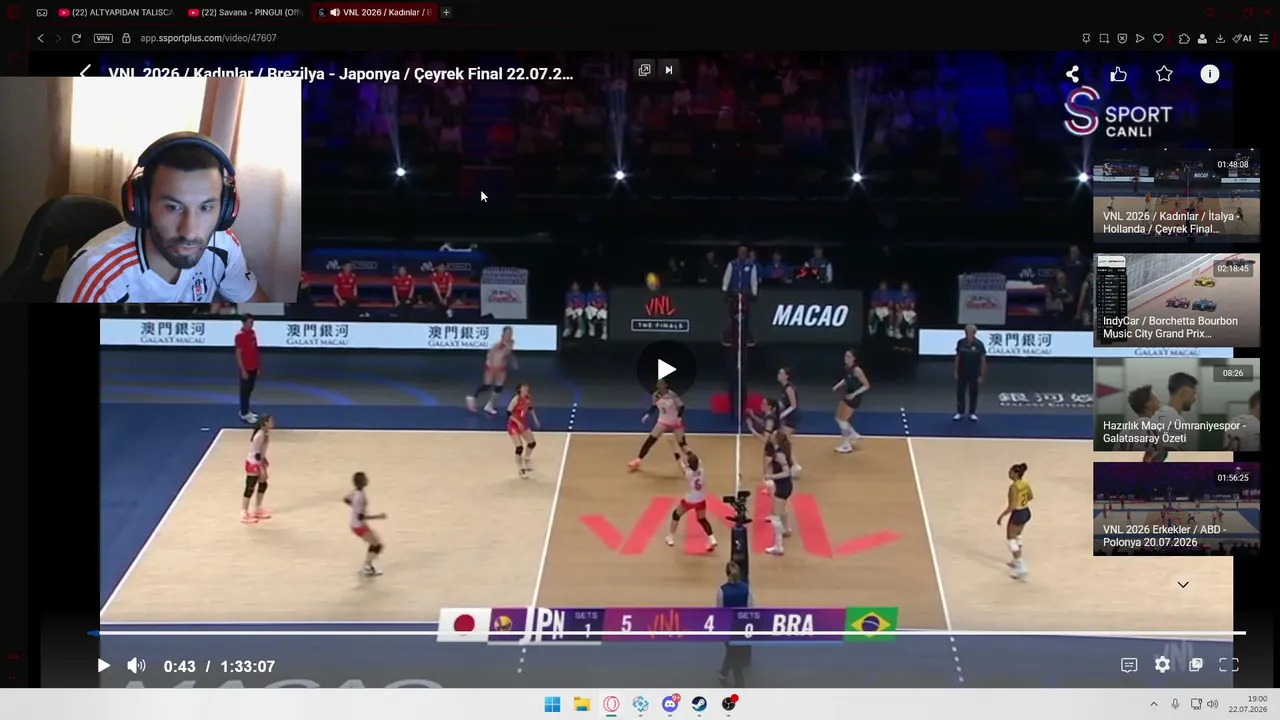Click the send arrow icon in the toolbar
Image resolution: width=1280 pixels, height=720 pixels.
point(1140,38)
